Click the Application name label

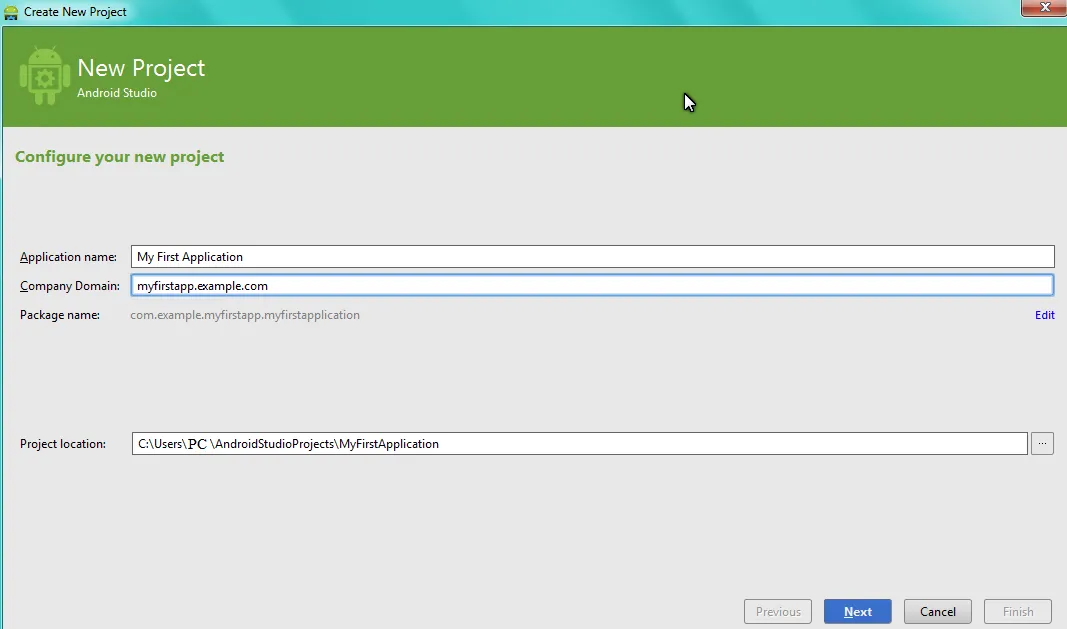[68, 258]
